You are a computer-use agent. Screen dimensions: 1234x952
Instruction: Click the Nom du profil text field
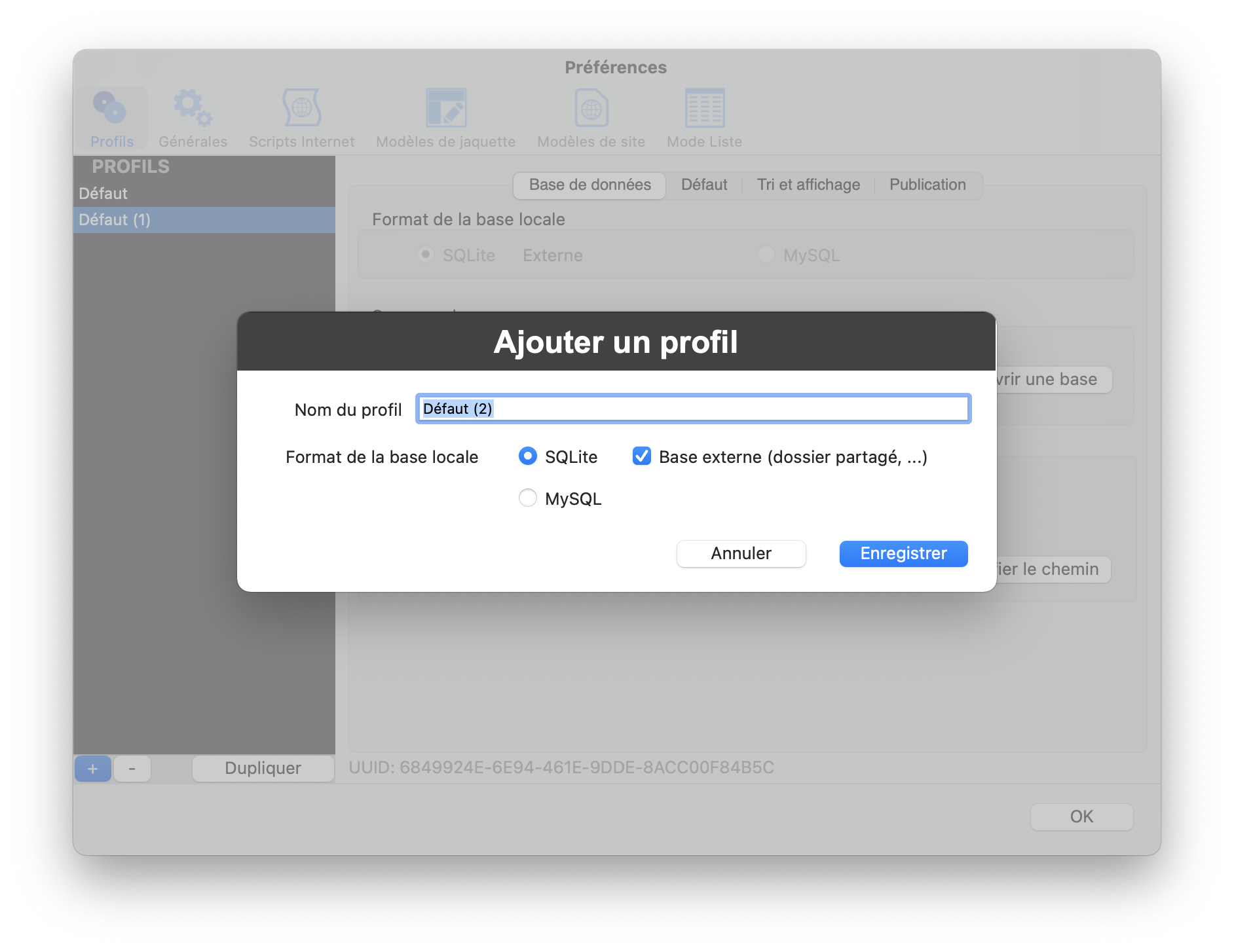(693, 409)
